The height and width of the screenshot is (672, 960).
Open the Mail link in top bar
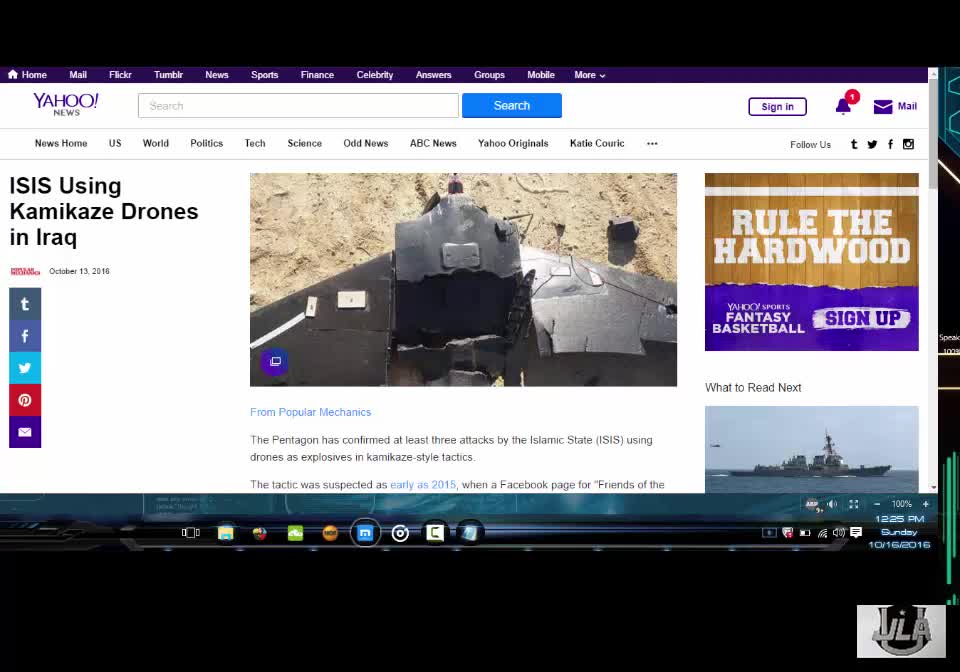pos(78,75)
